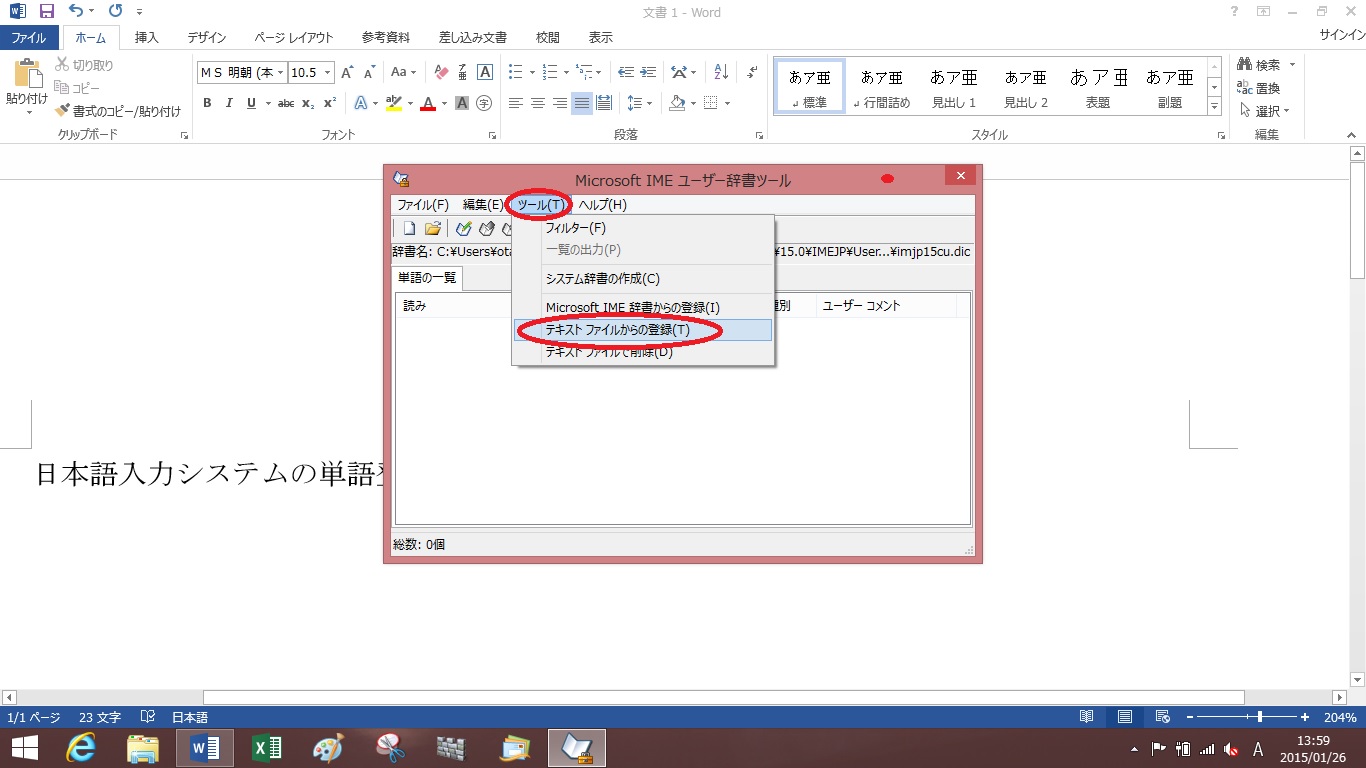The height and width of the screenshot is (768, 1366).
Task: Click the enclosed characters icon
Action: click(x=484, y=103)
